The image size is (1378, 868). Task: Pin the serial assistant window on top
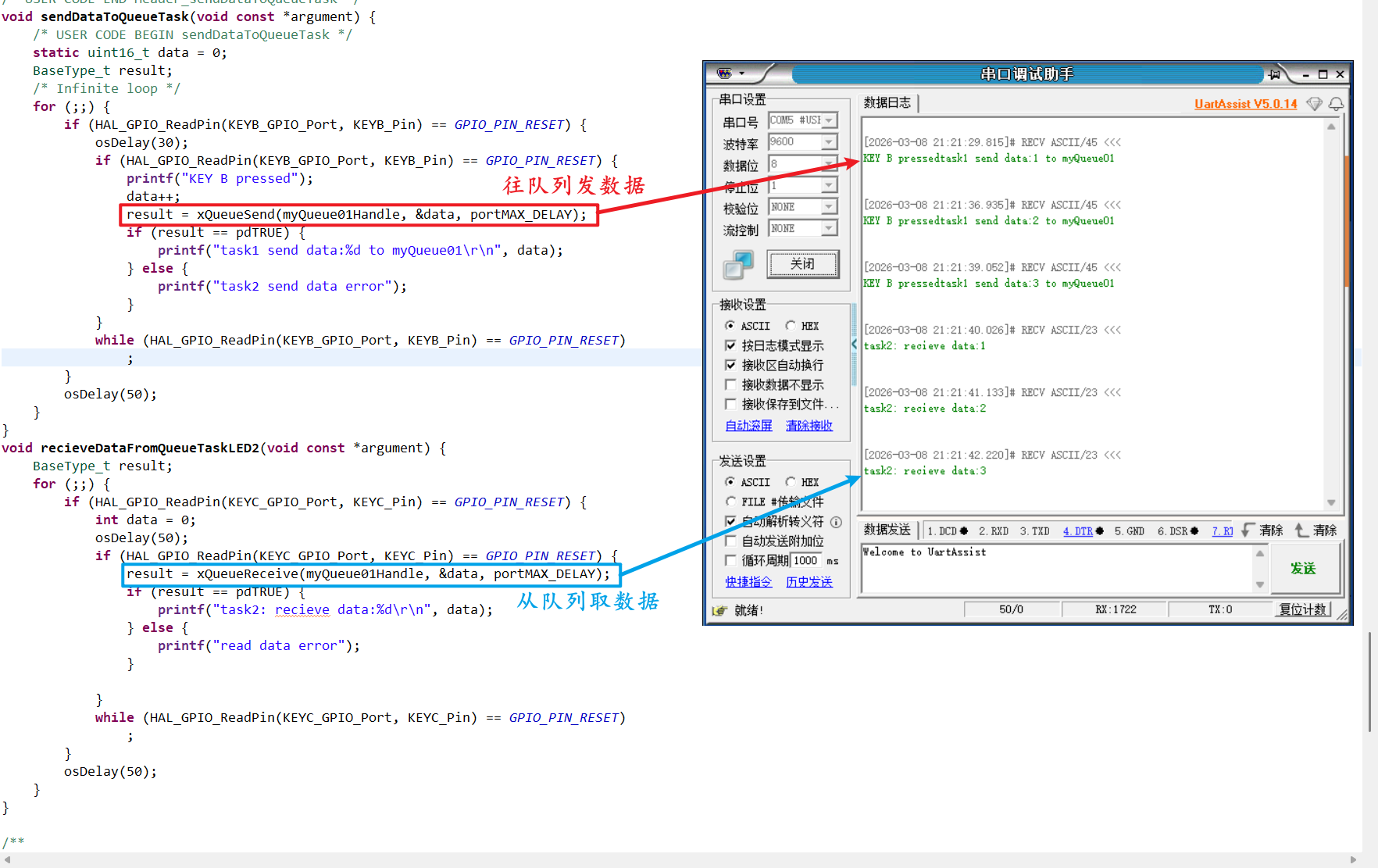click(x=1275, y=74)
